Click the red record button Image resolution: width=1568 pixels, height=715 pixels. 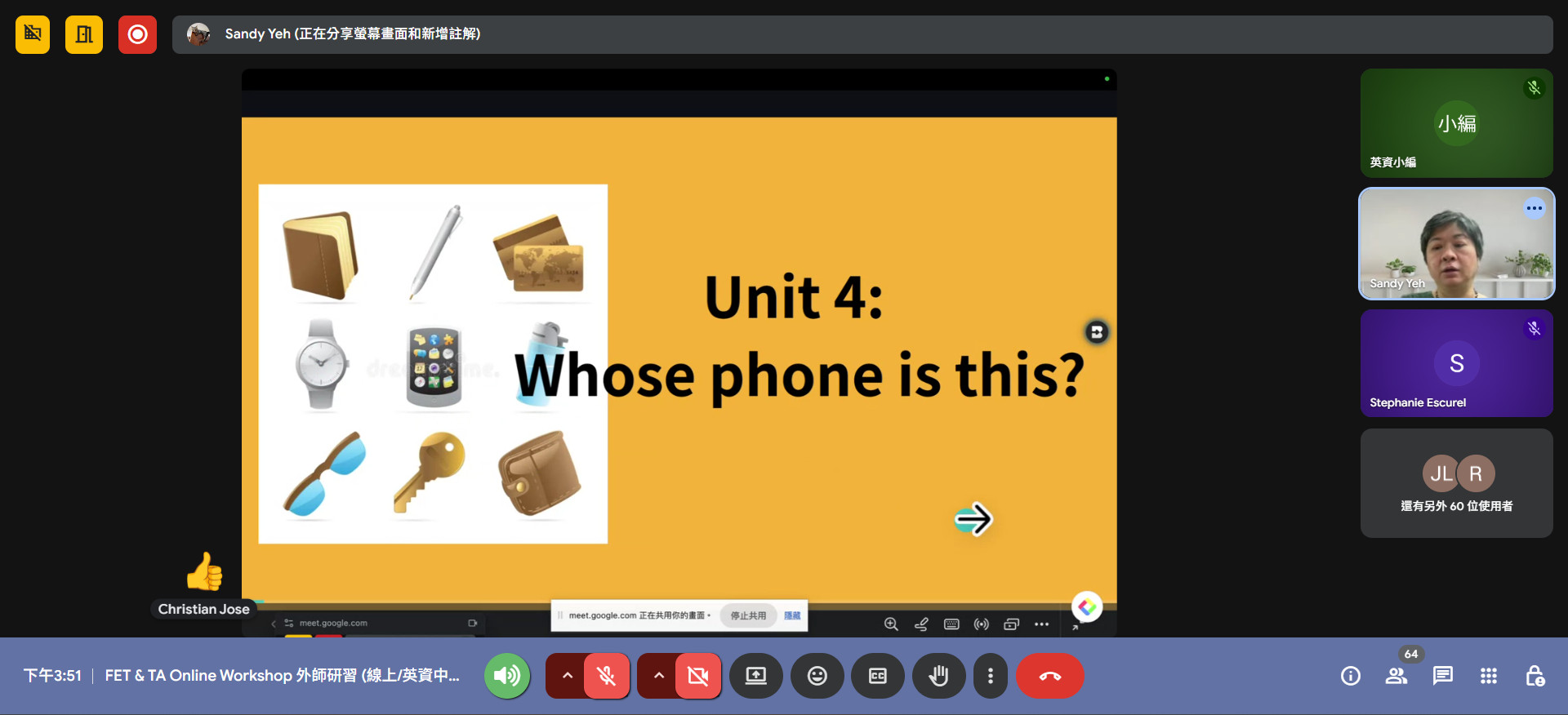[x=137, y=34]
